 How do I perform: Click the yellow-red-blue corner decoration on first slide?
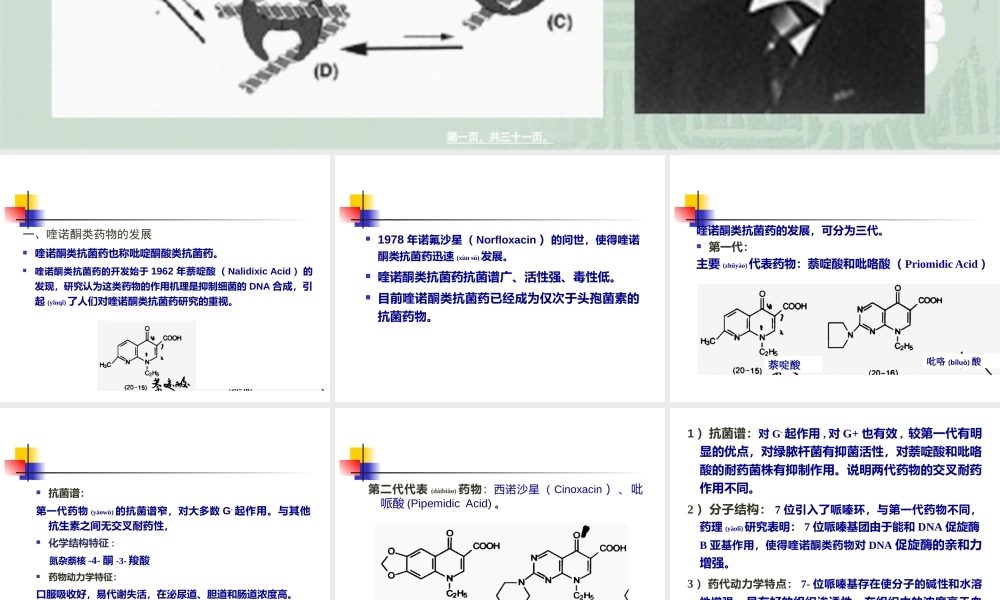point(27,208)
